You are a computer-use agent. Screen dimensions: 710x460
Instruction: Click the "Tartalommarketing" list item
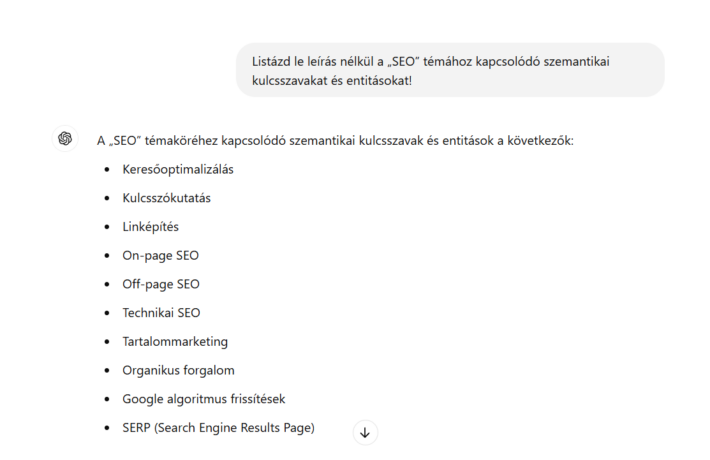(175, 341)
